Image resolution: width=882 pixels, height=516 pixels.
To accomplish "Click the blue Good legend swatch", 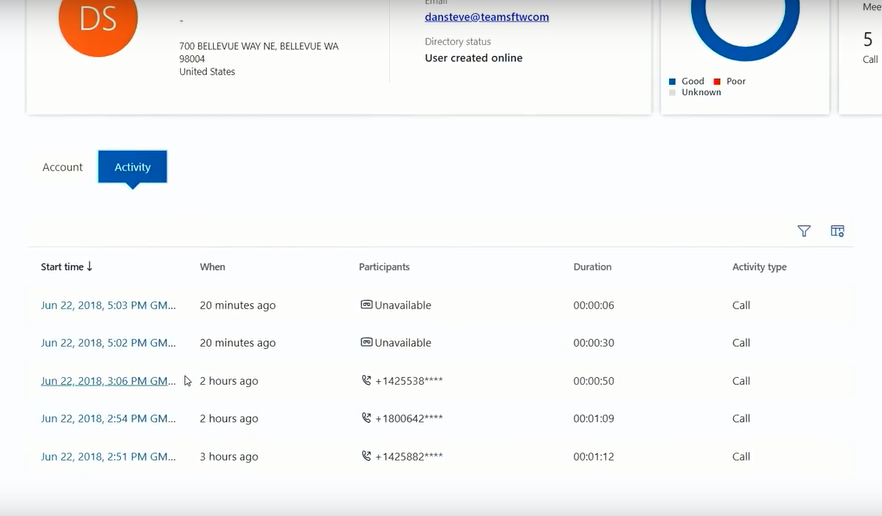I will click(673, 81).
